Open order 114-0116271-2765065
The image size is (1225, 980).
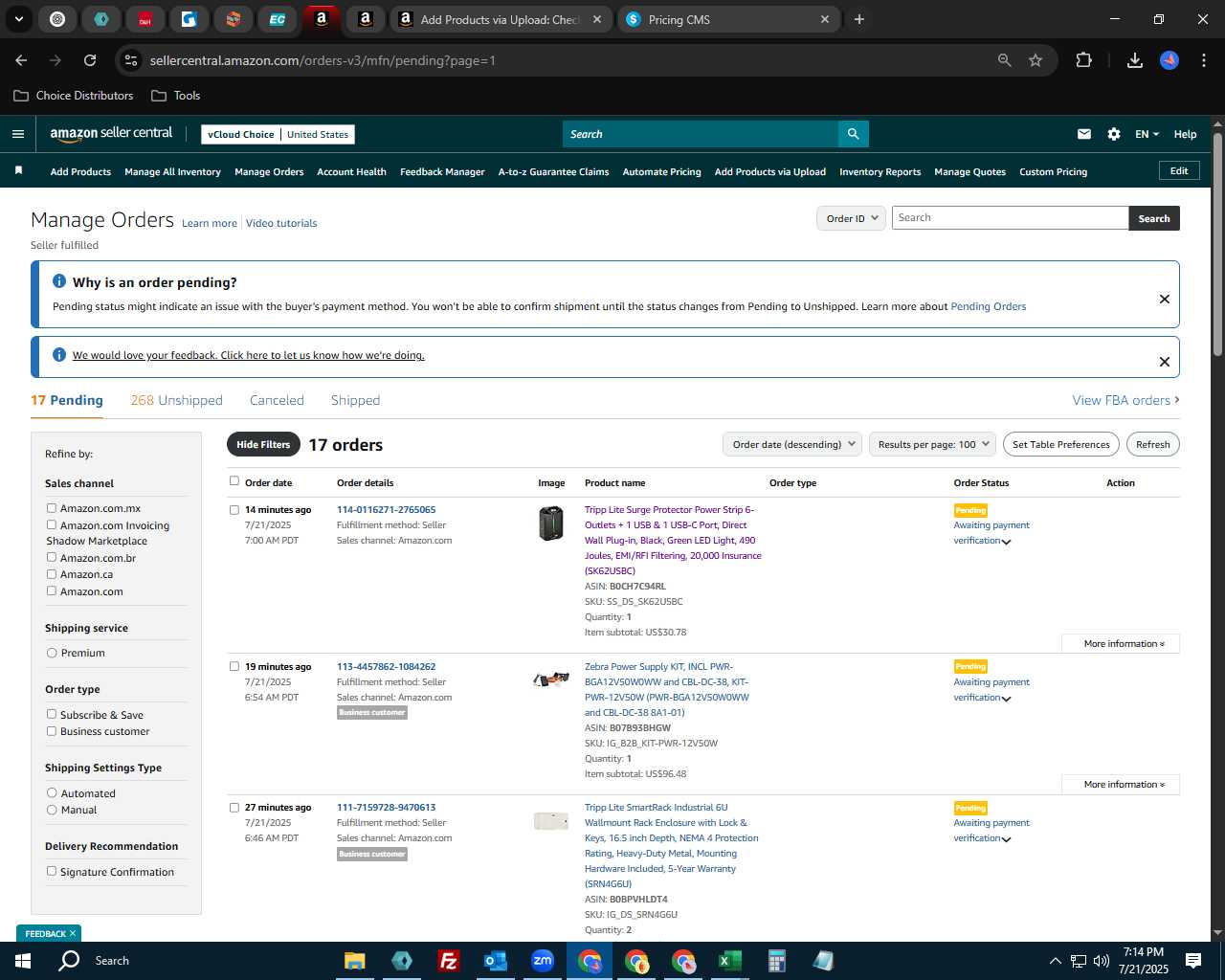tap(386, 509)
